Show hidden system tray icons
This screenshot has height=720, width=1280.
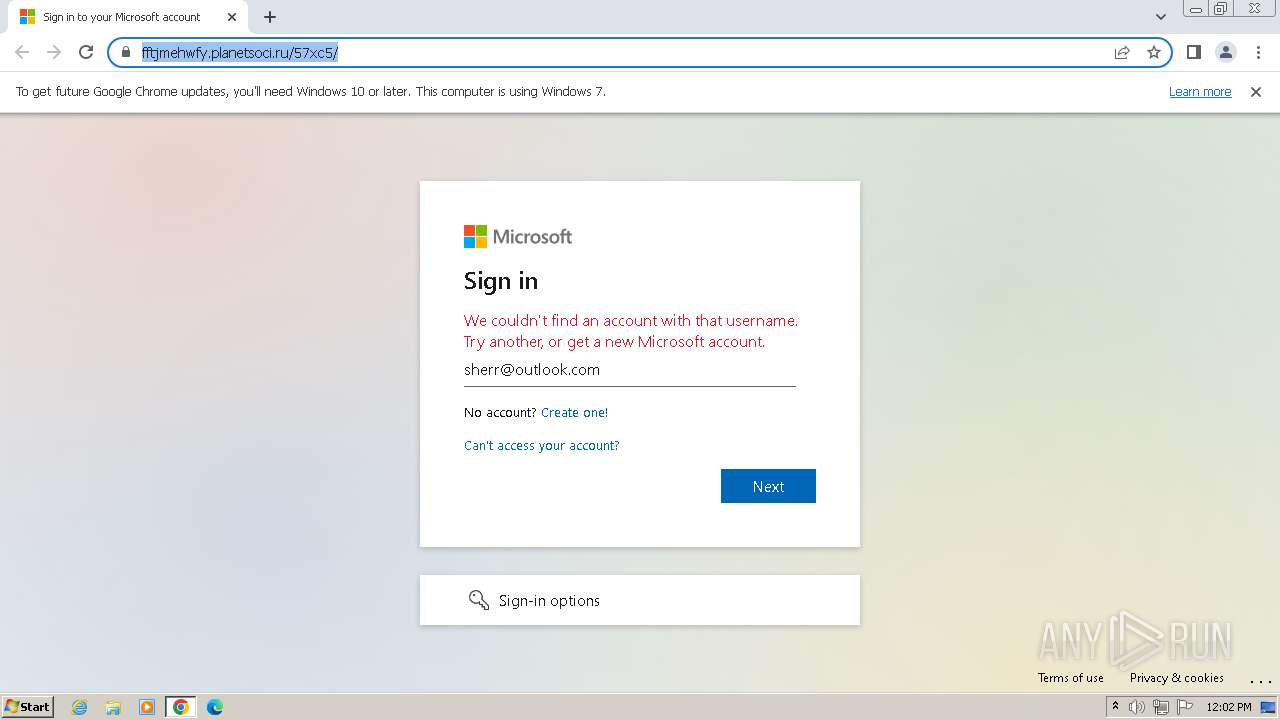[x=1115, y=707]
